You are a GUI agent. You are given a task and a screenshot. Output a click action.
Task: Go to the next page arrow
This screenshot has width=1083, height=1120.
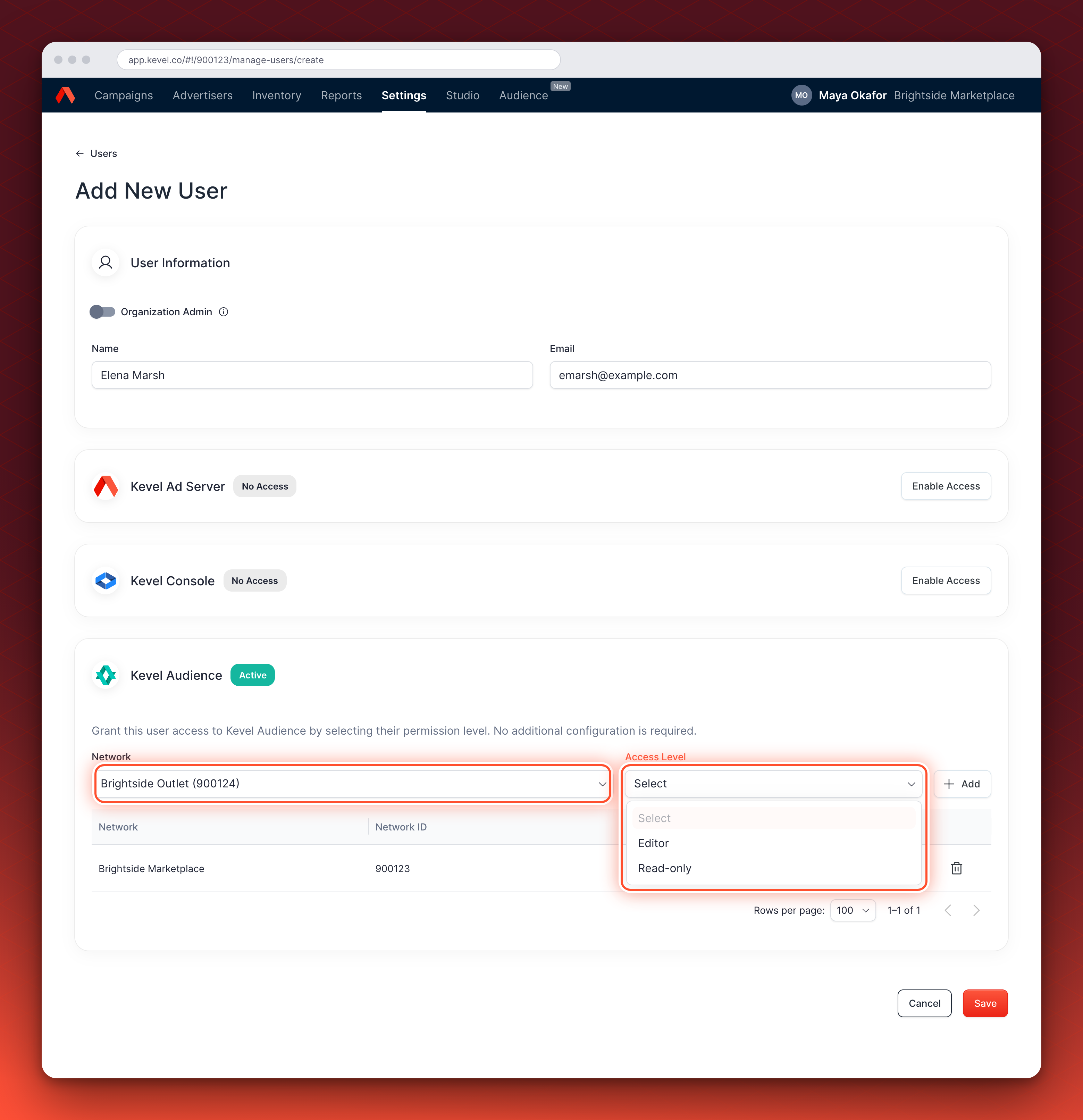[x=976, y=910]
